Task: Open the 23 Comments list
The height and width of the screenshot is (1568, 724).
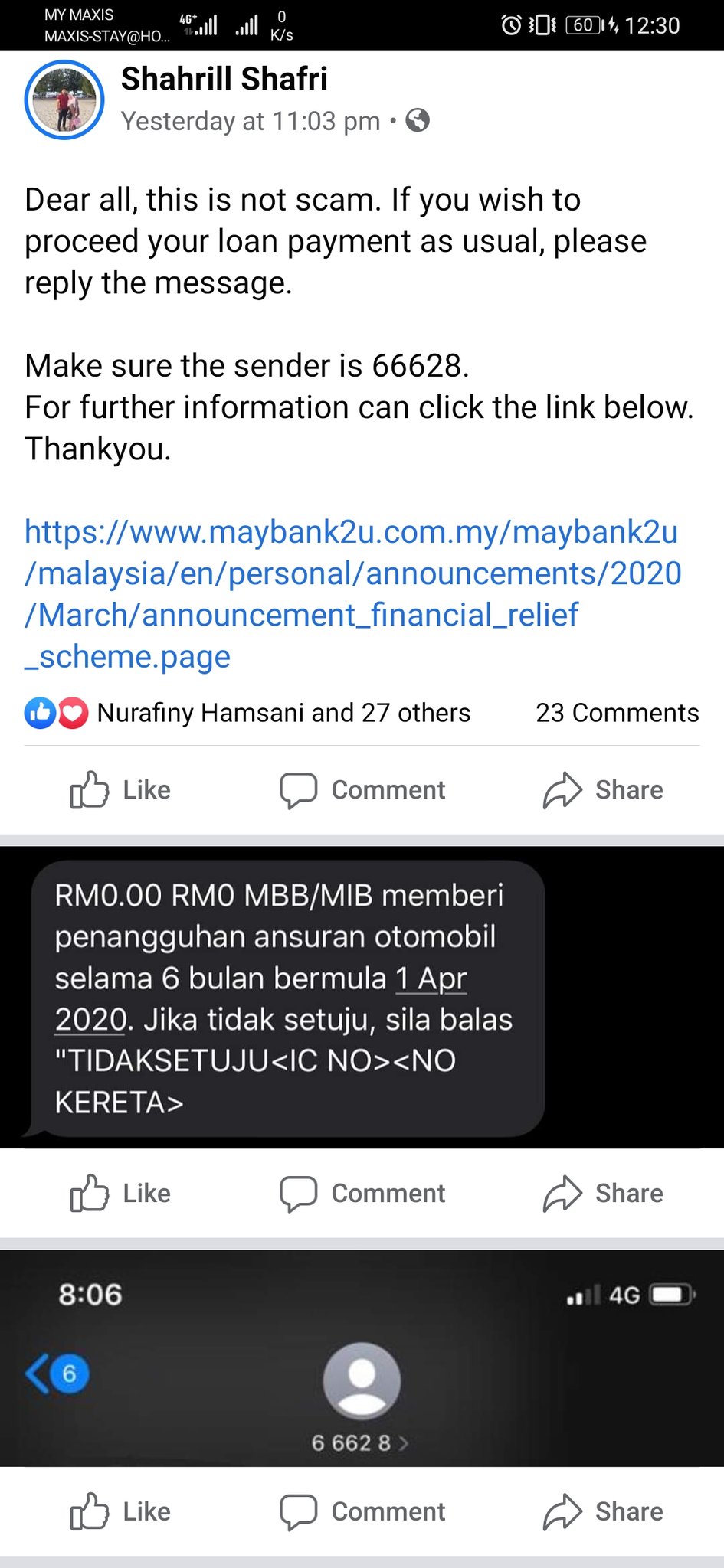Action: coord(617,713)
